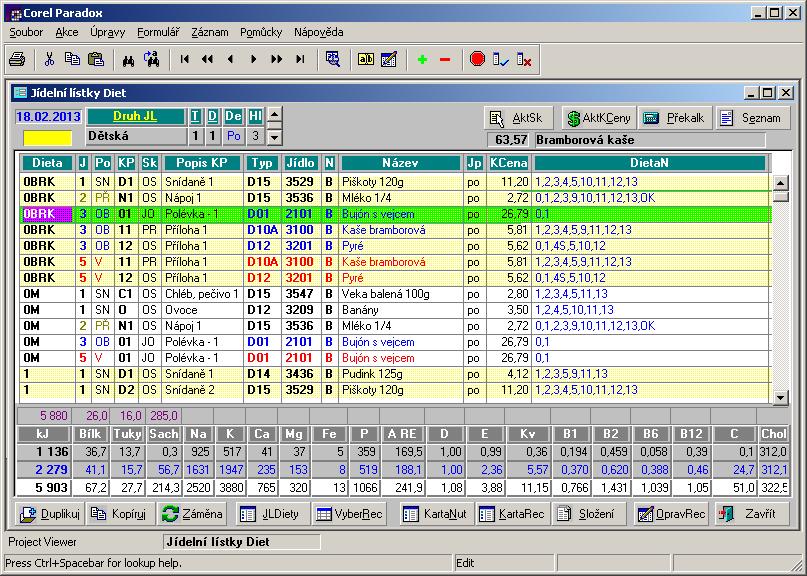Click the 'Jídelní lístky Diet' status entry
This screenshot has height=576, width=807.
click(x=242, y=542)
